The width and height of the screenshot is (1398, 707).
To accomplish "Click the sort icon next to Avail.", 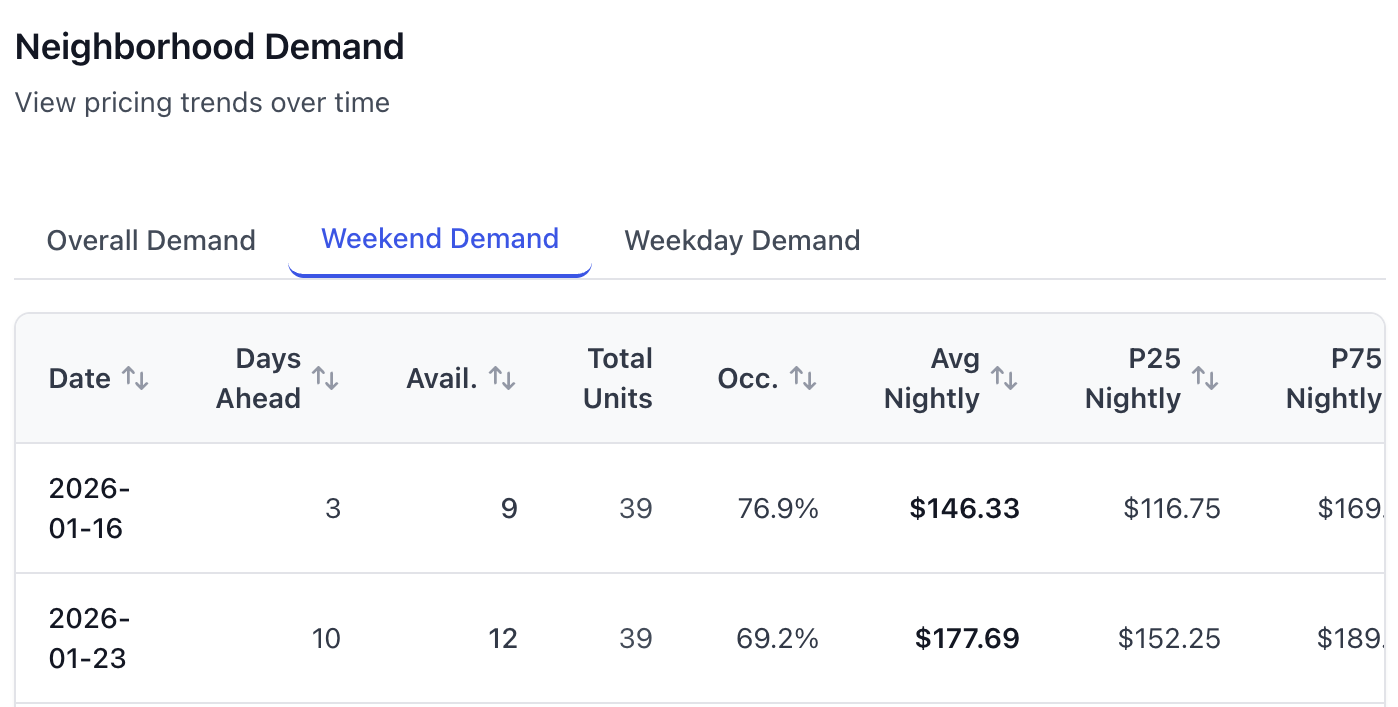I will click(x=502, y=378).
